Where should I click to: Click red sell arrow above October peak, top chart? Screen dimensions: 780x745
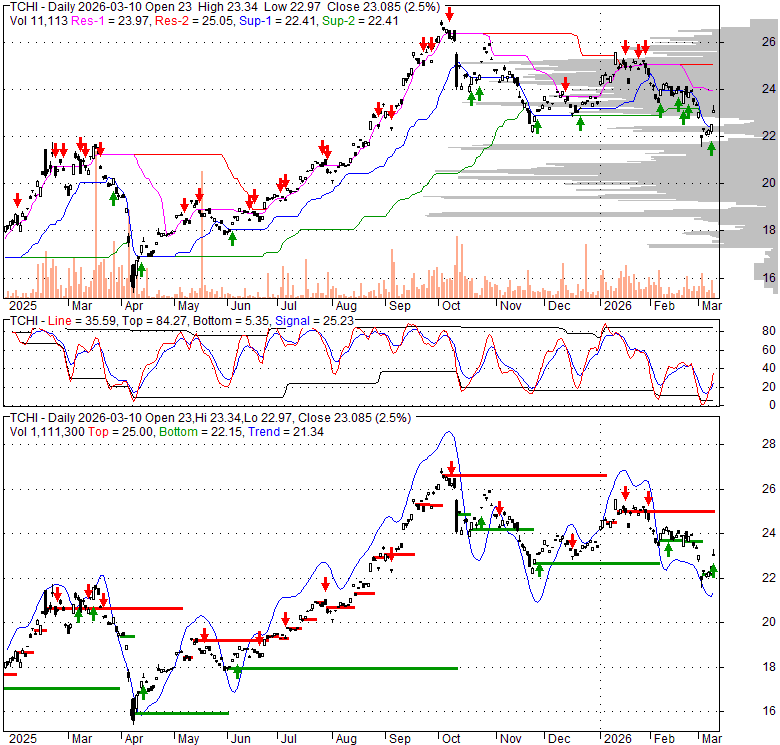[449, 14]
